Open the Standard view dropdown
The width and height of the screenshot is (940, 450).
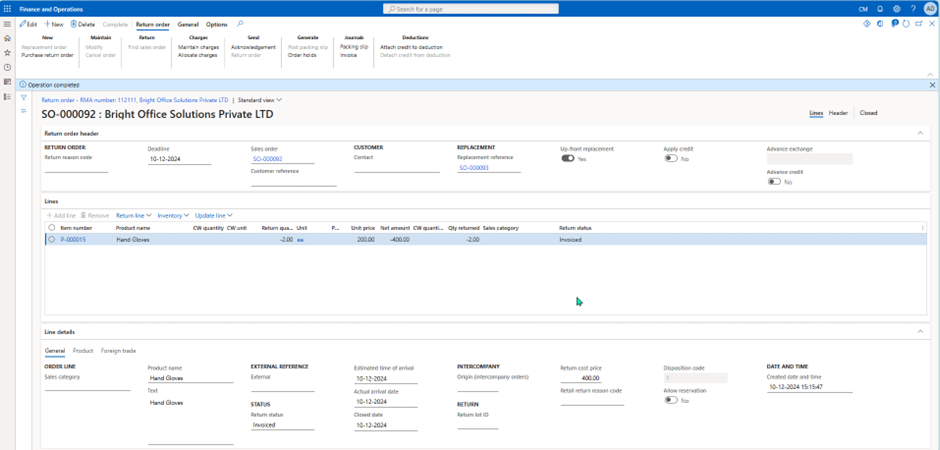click(x=260, y=100)
